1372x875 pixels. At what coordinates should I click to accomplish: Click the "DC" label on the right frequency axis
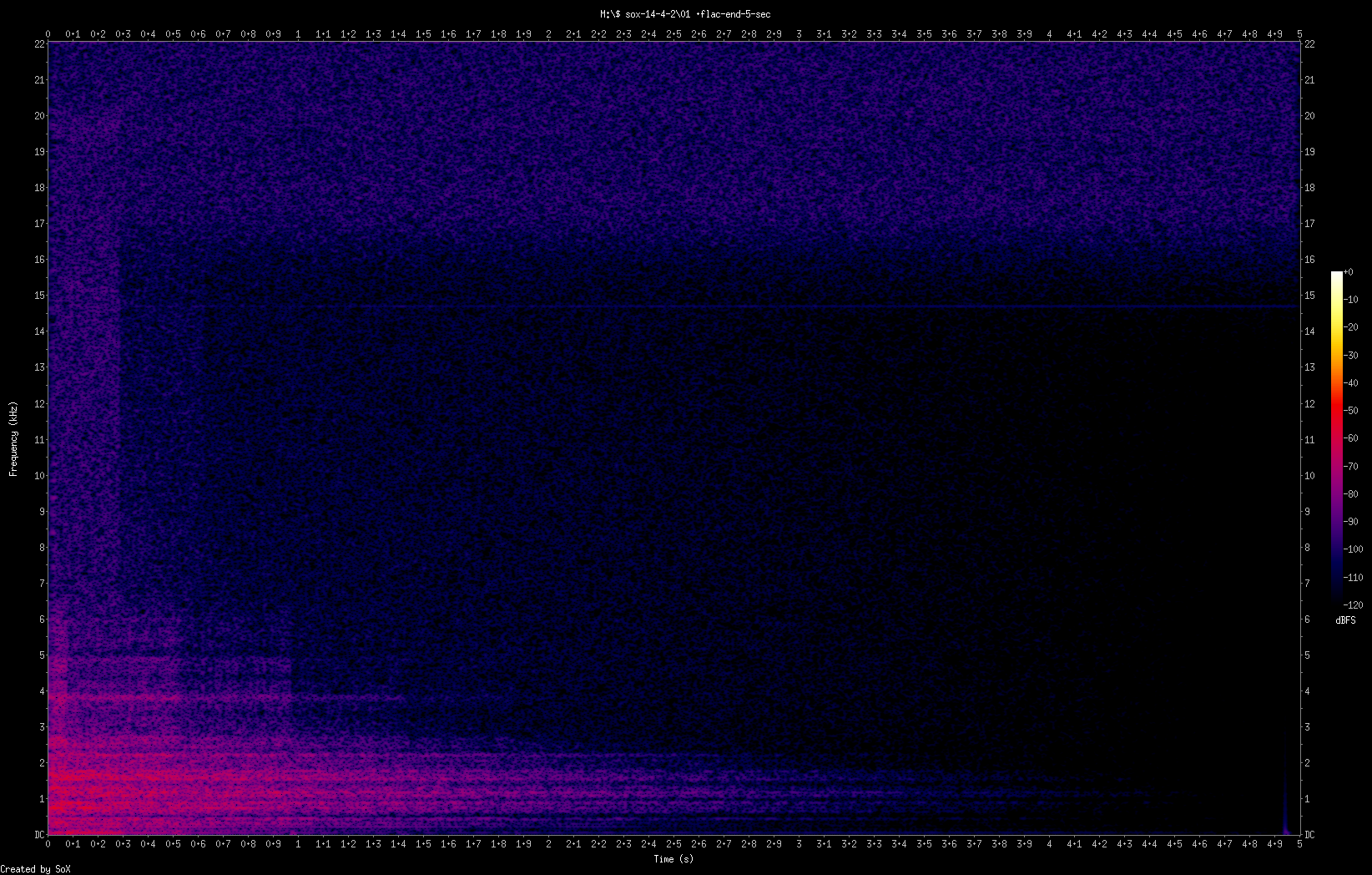point(1309,835)
